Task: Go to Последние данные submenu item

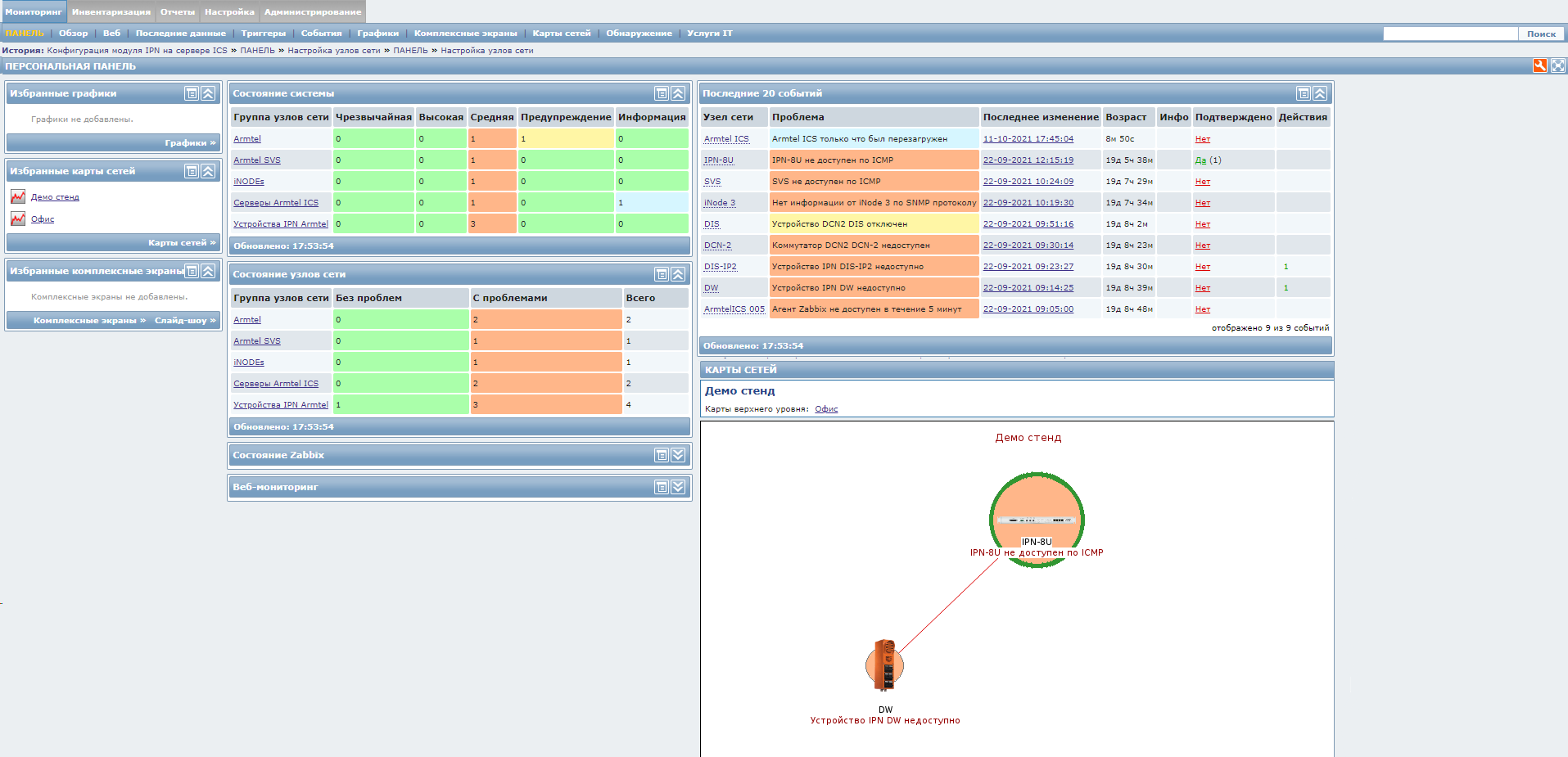Action: [181, 34]
